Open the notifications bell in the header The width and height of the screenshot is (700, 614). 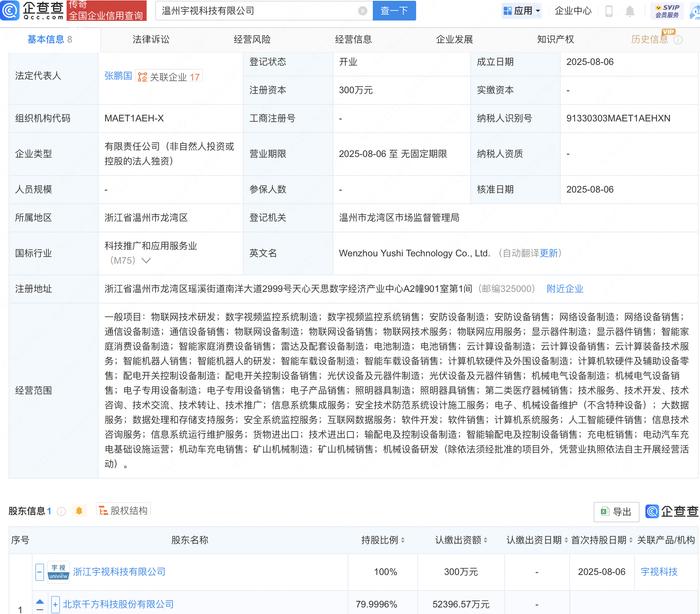(629, 11)
